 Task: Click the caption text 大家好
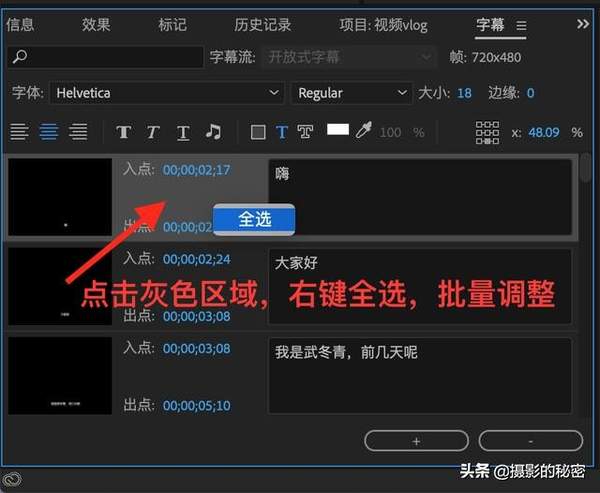point(296,263)
